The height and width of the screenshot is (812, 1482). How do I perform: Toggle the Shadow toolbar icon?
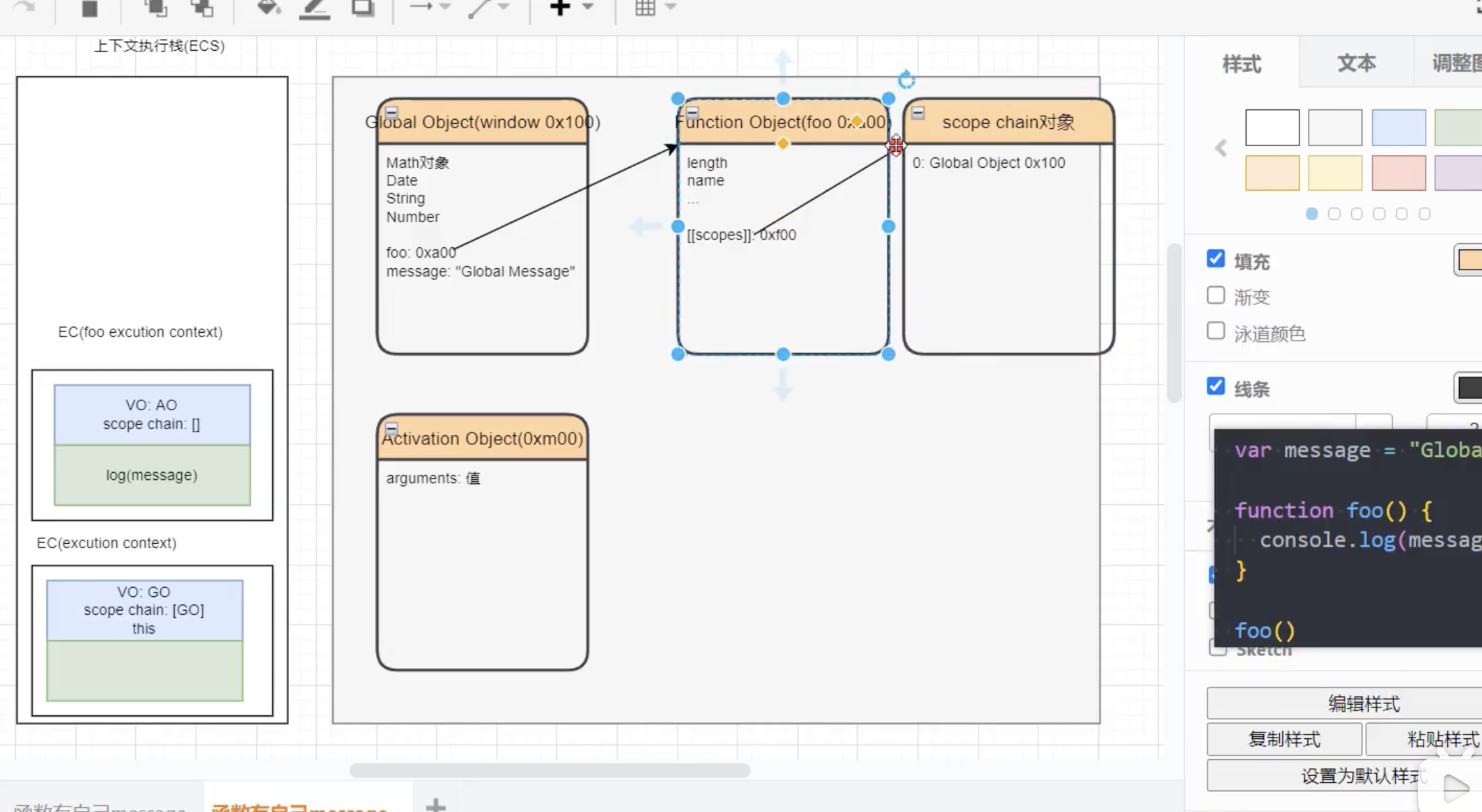click(363, 8)
